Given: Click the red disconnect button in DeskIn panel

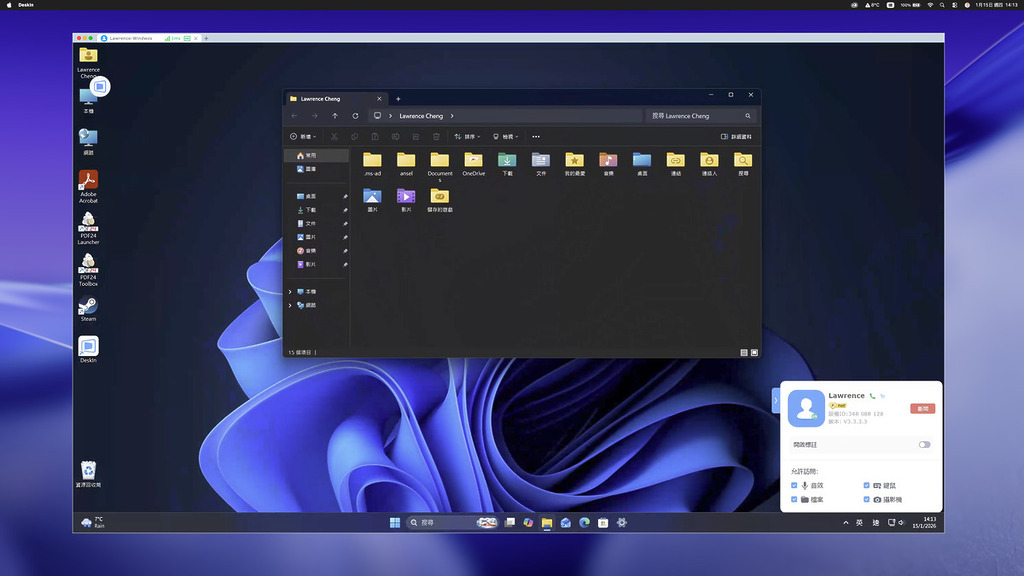Looking at the screenshot, I should pyautogui.click(x=922, y=408).
